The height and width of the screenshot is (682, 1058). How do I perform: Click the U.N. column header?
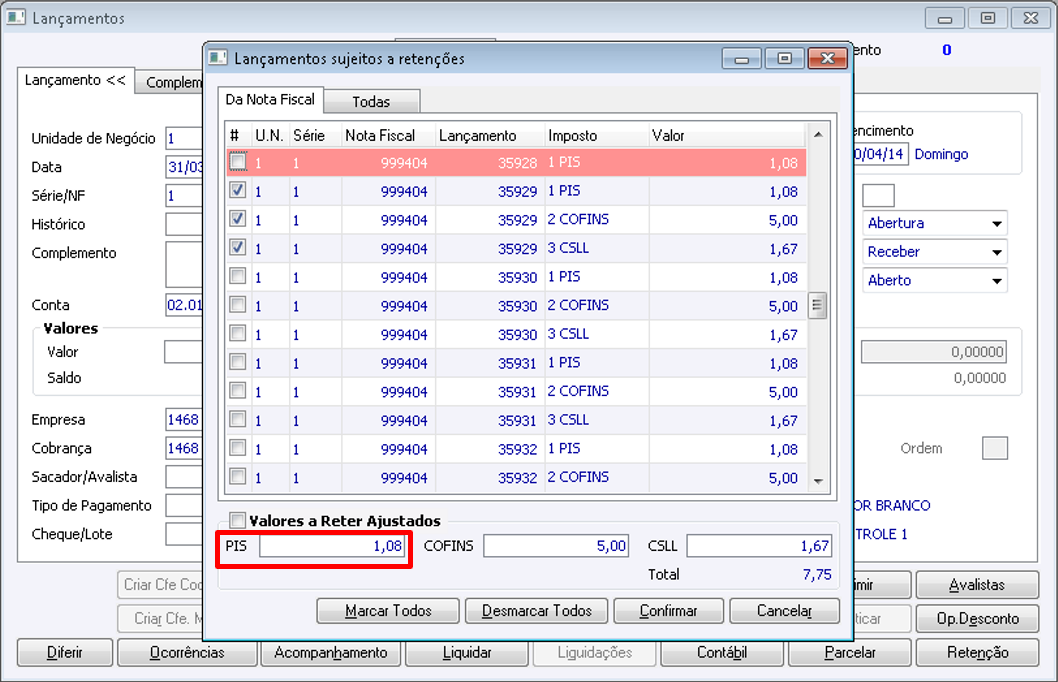tap(269, 136)
